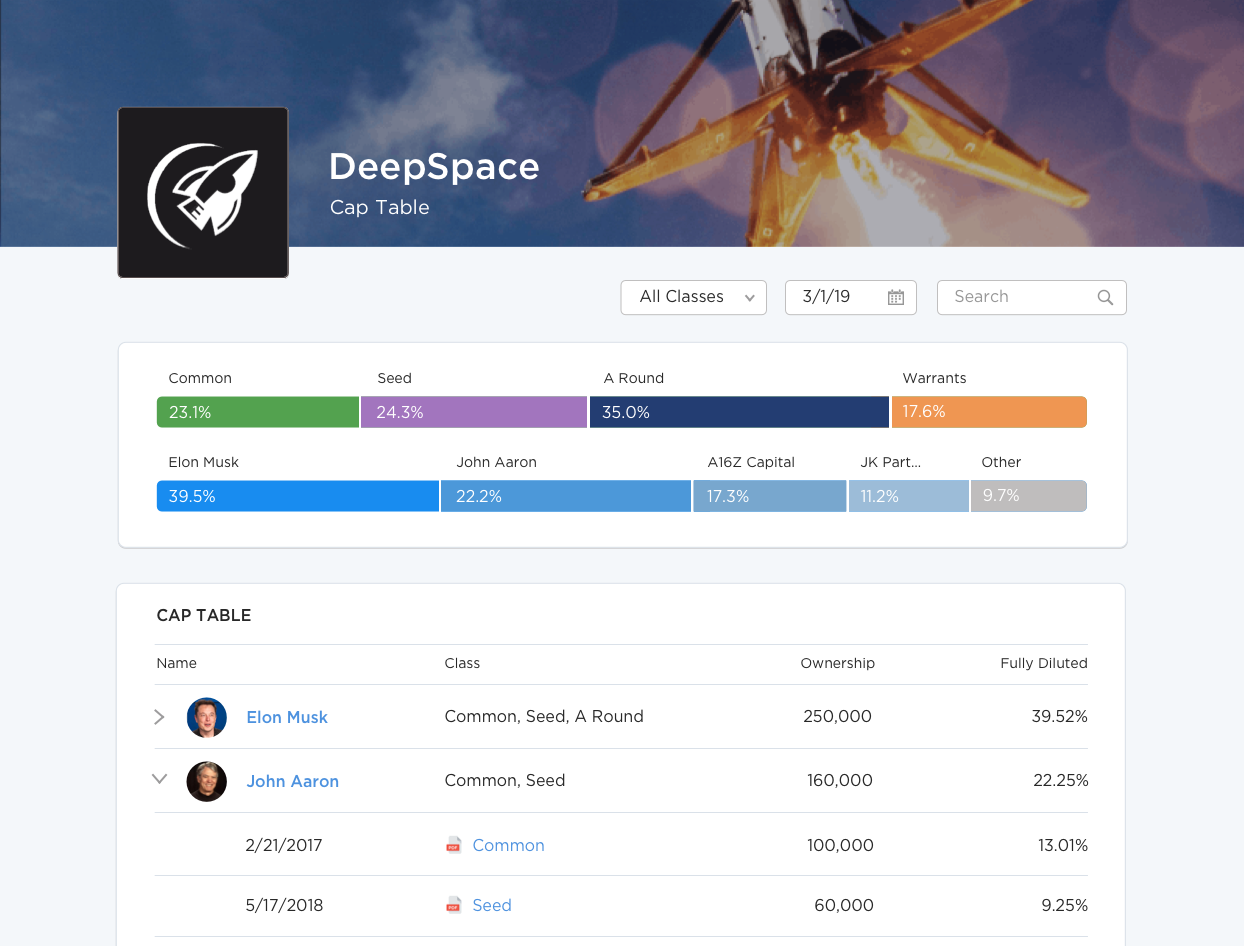
Task: Click the 160,000 ownership value
Action: pyautogui.click(x=840, y=780)
